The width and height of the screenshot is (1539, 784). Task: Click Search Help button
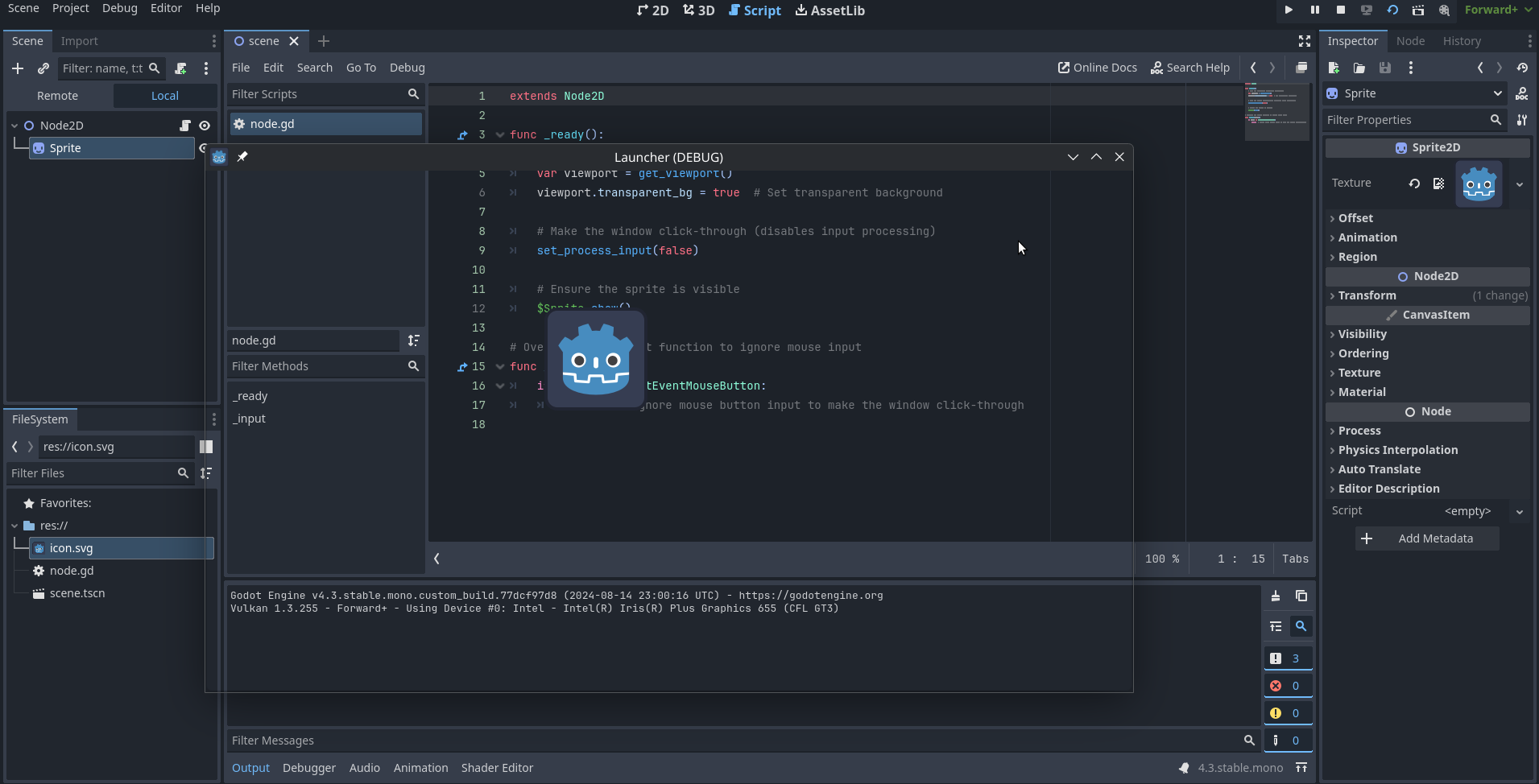click(x=1190, y=68)
